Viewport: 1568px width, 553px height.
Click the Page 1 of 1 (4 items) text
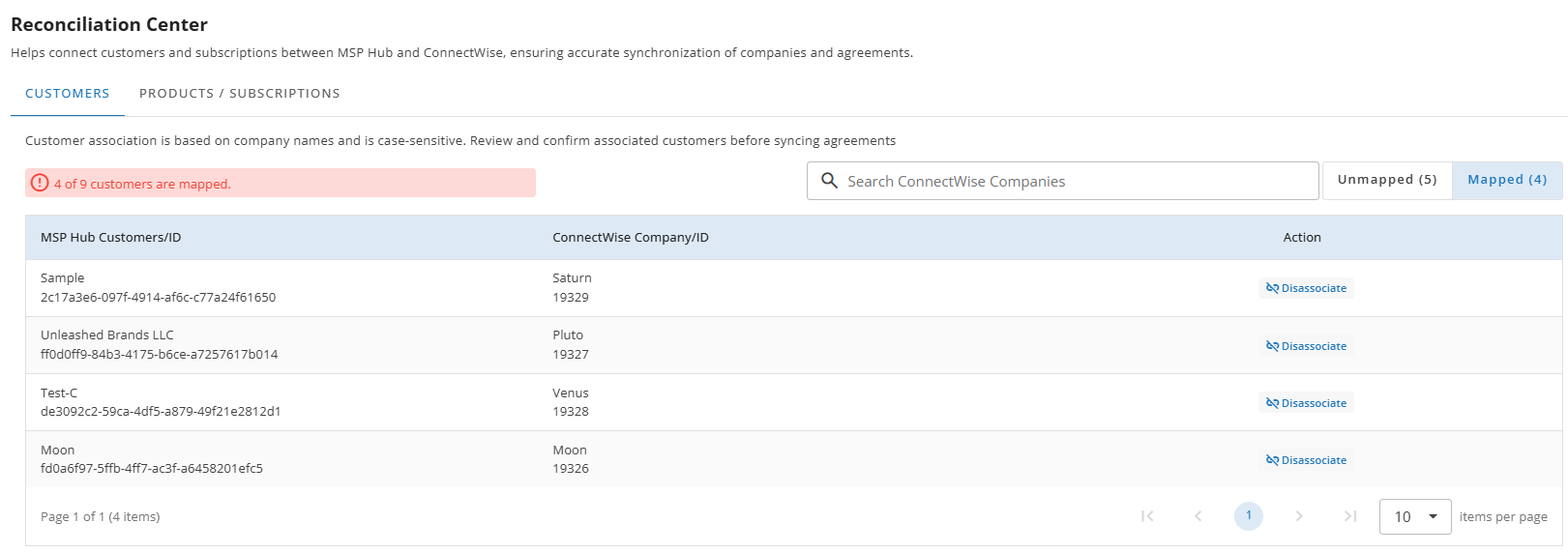click(x=101, y=516)
